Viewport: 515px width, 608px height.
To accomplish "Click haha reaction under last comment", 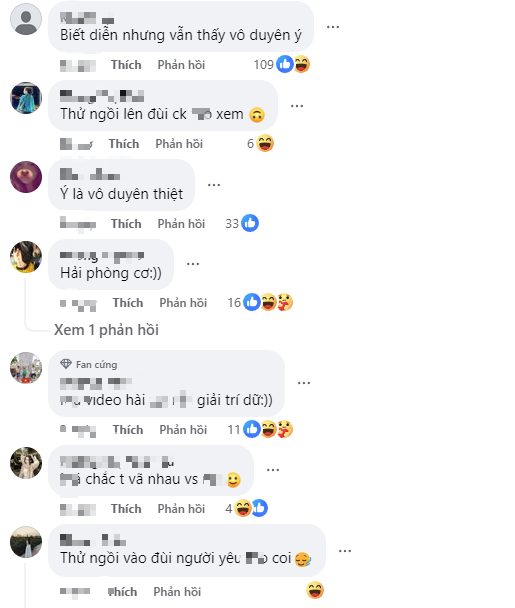I will (315, 591).
